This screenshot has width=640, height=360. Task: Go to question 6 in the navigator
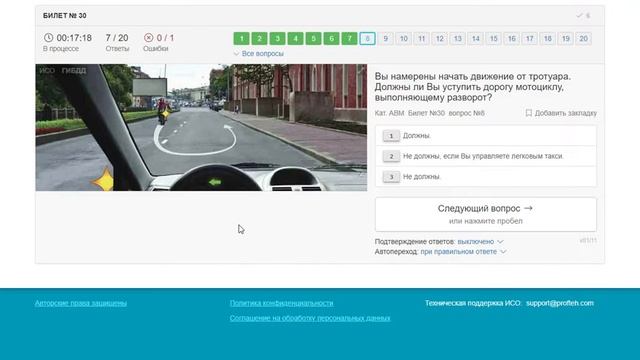click(x=331, y=39)
